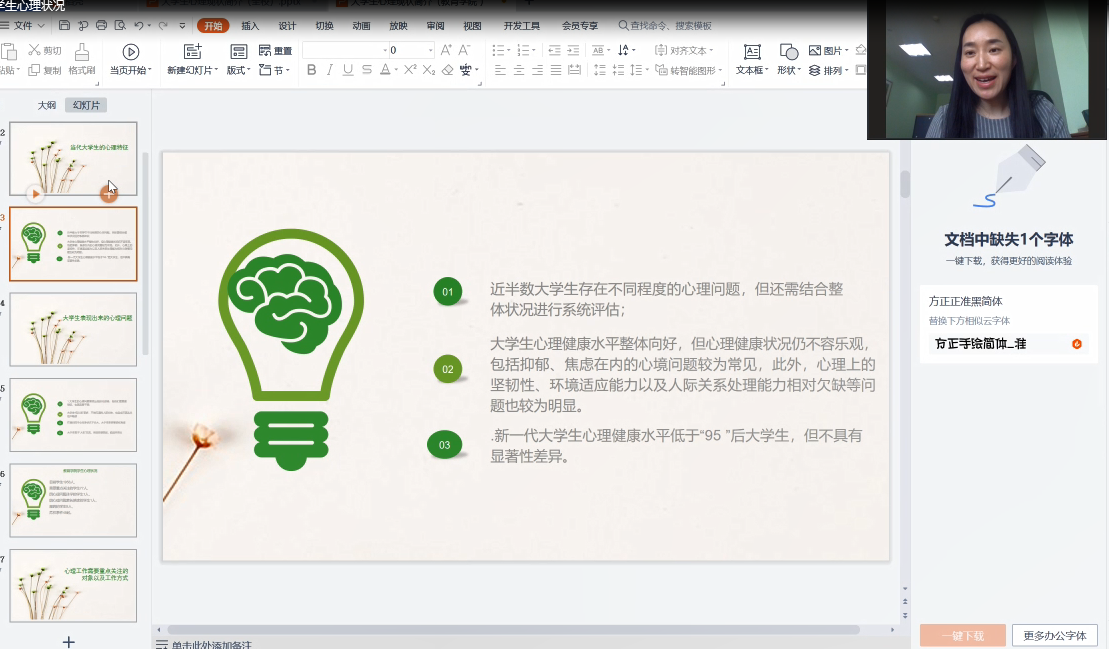Click the 更多办公字体 button
Screen dimensions: 1109x649
pos(1054,635)
